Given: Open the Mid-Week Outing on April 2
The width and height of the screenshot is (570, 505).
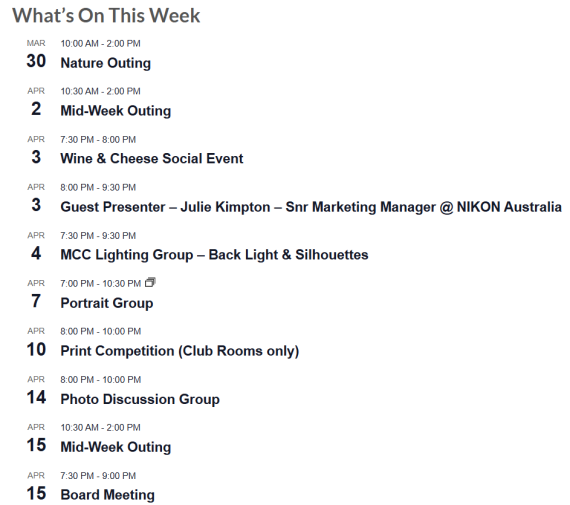Looking at the screenshot, I should pos(116,111).
